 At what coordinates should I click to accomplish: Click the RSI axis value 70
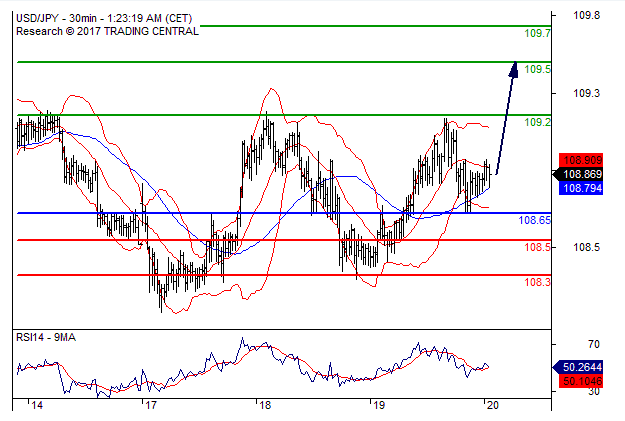pyautogui.click(x=594, y=344)
